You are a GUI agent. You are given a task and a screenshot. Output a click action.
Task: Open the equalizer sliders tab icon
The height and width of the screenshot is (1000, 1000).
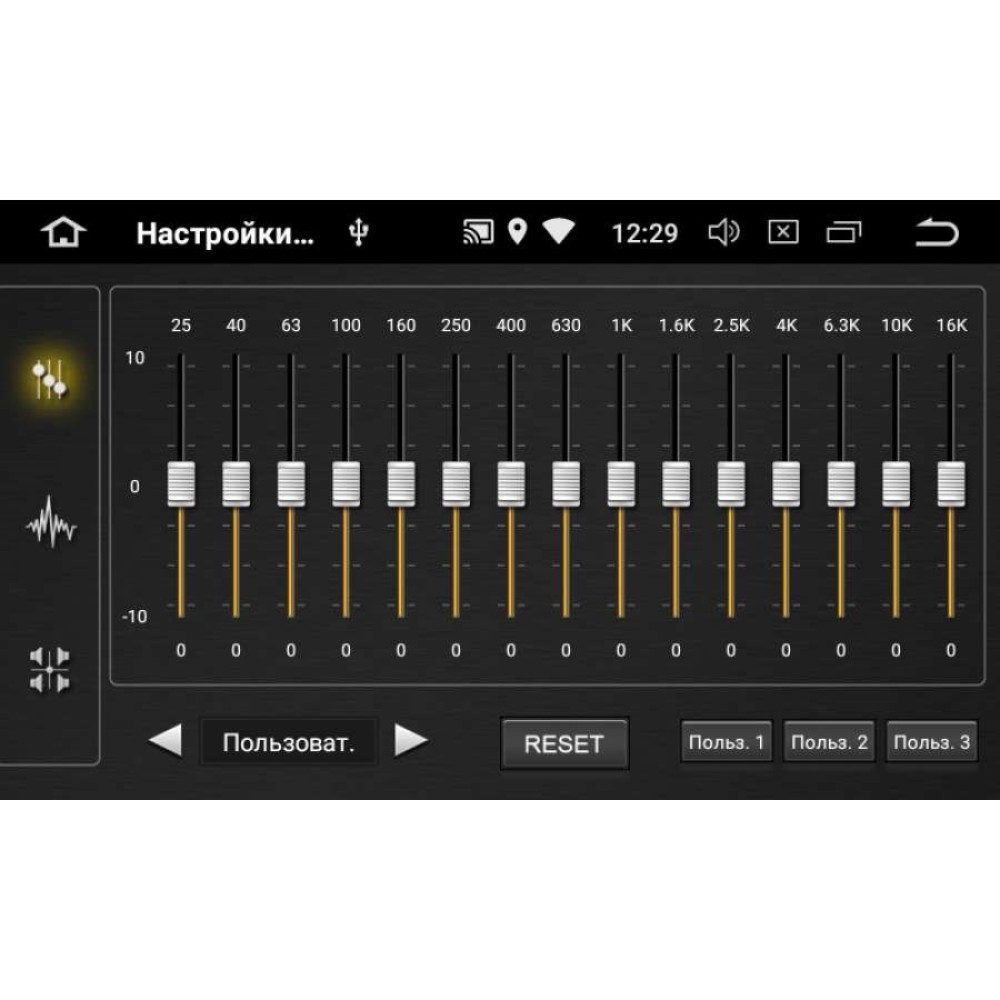click(x=50, y=379)
